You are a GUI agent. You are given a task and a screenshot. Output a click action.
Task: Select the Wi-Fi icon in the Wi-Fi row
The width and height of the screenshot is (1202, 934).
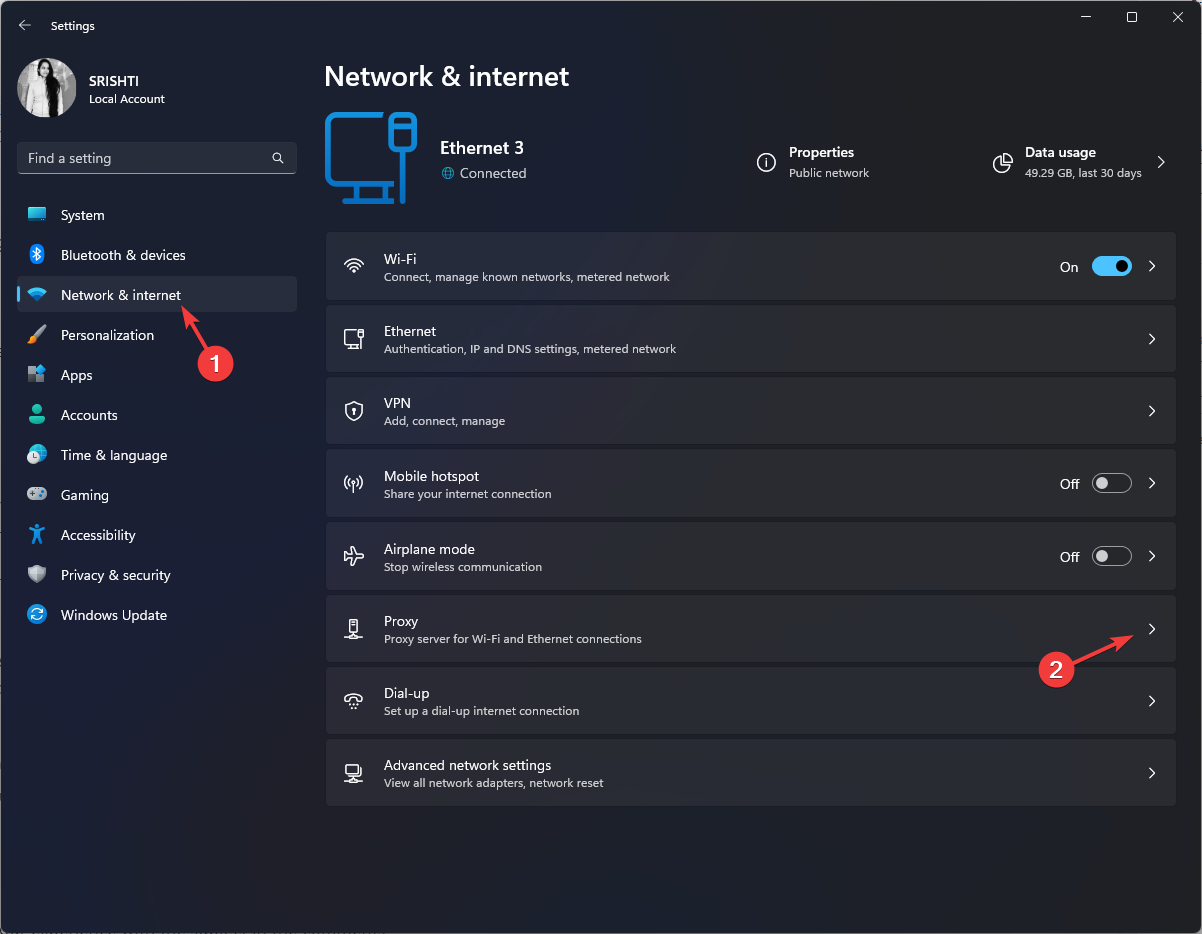[x=353, y=266]
